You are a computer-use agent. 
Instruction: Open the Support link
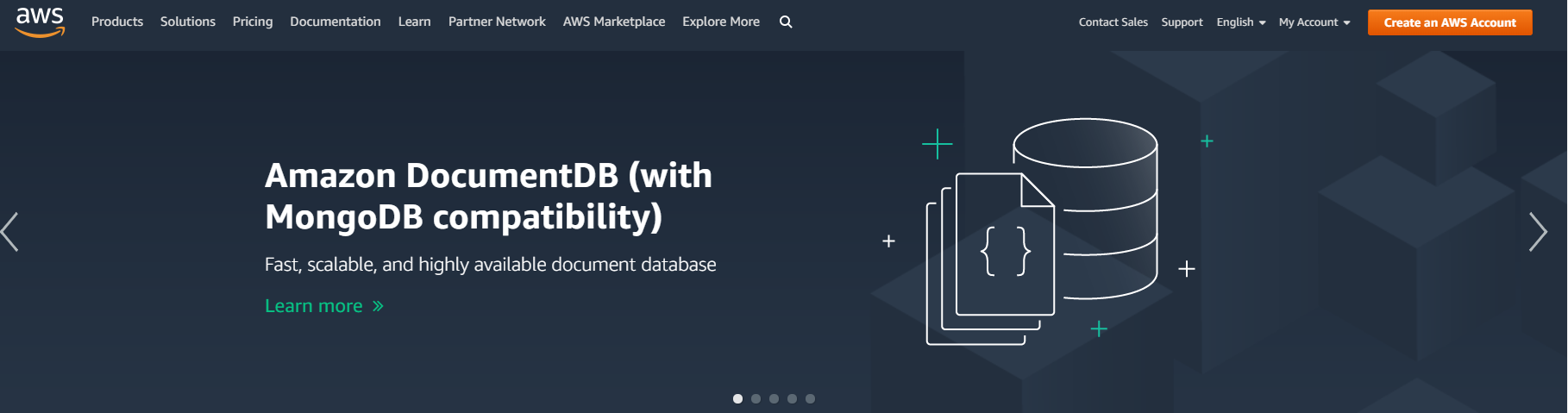1182,22
